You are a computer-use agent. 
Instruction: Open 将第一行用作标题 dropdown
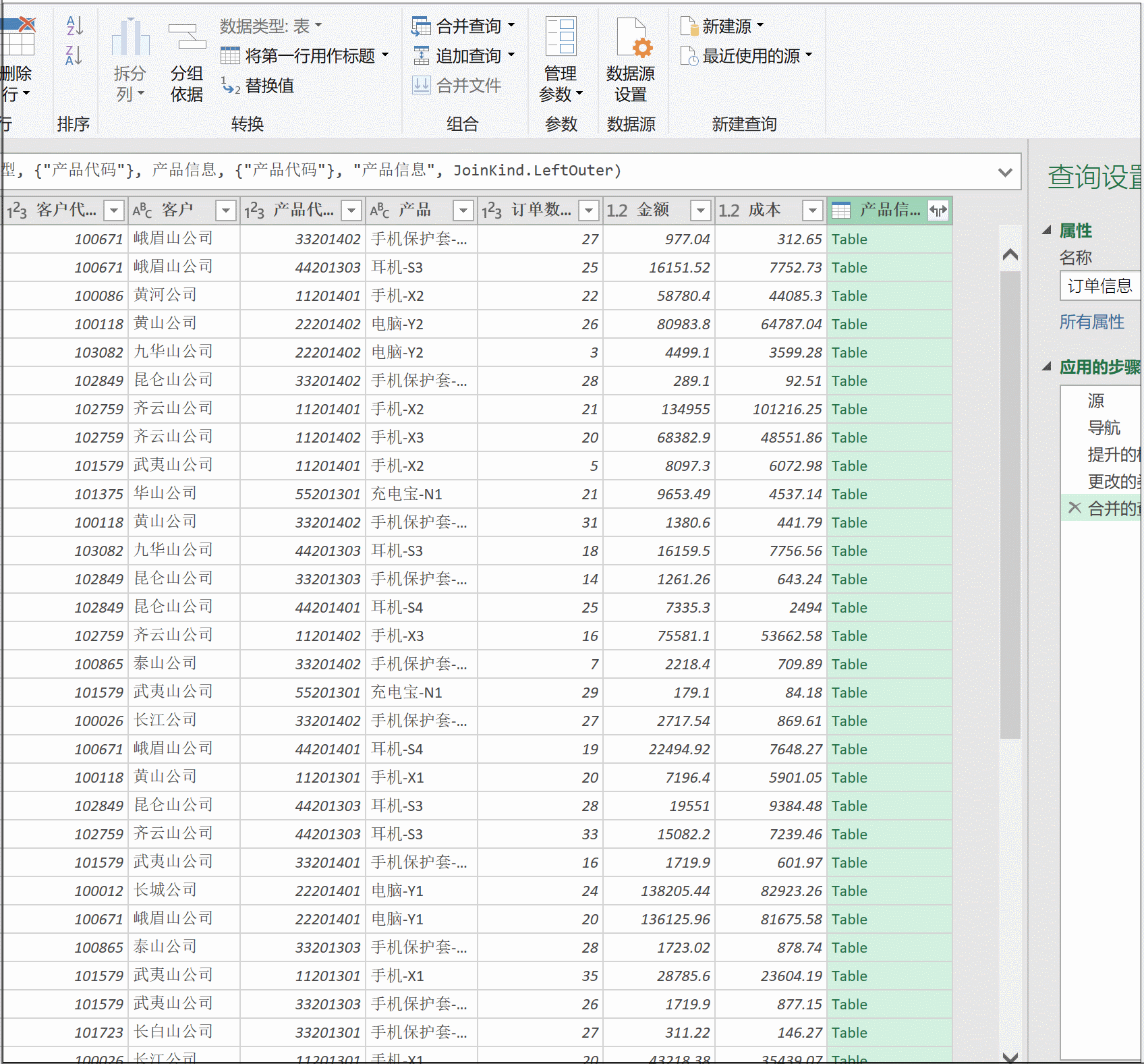(385, 55)
